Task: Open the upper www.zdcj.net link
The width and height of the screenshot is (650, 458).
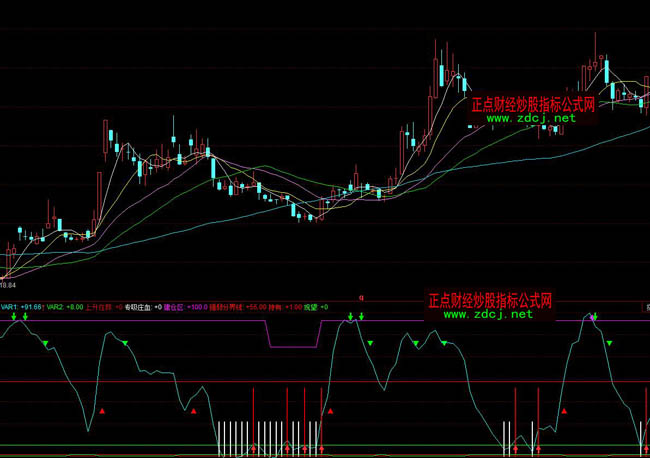Action: (532, 118)
